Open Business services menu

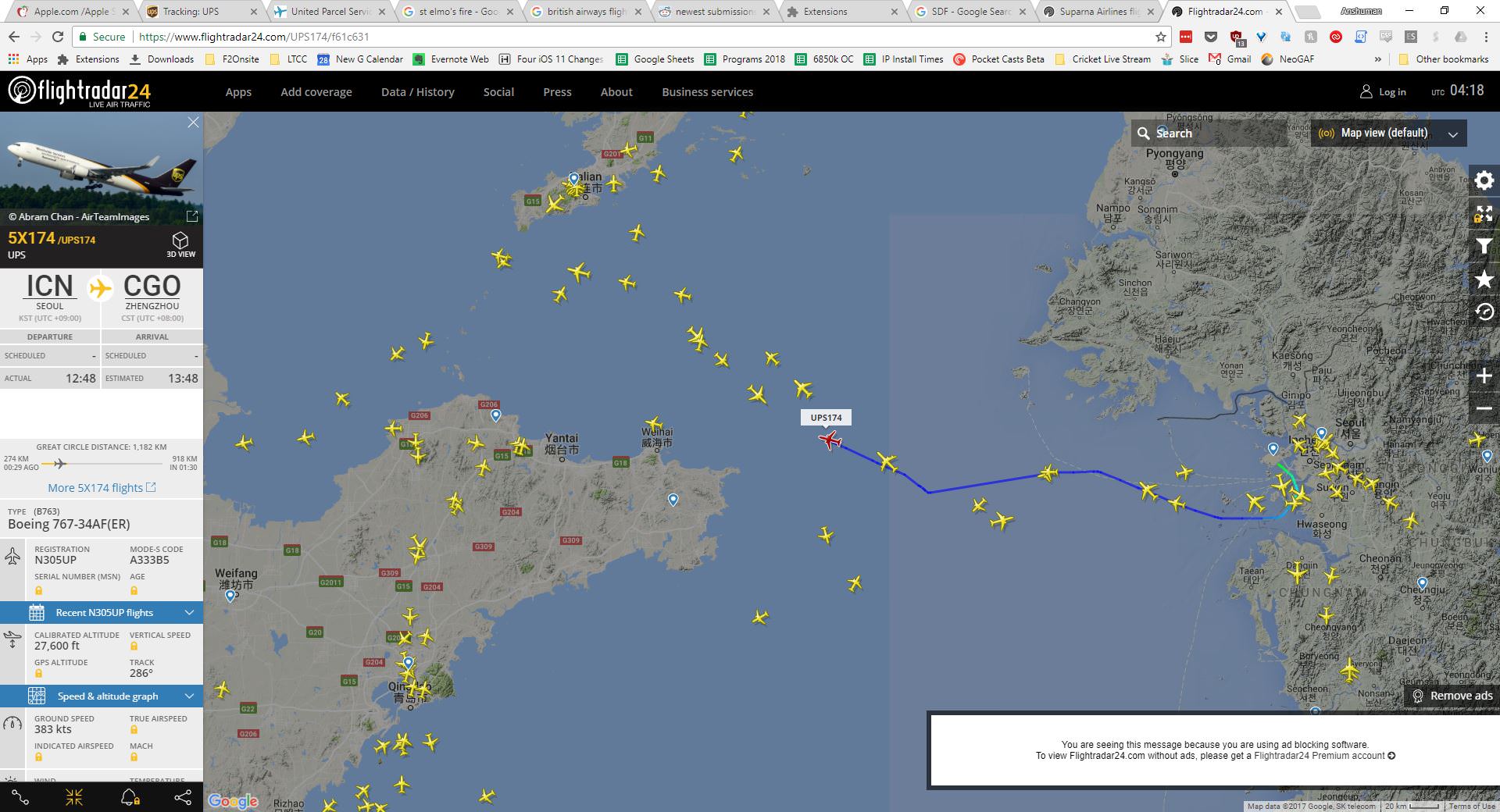click(x=708, y=92)
